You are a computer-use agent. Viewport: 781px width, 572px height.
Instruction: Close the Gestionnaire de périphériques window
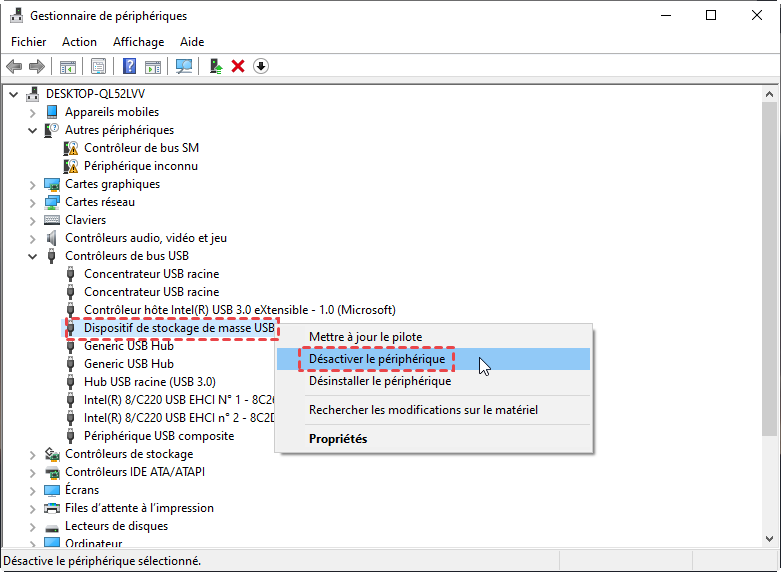(x=757, y=15)
